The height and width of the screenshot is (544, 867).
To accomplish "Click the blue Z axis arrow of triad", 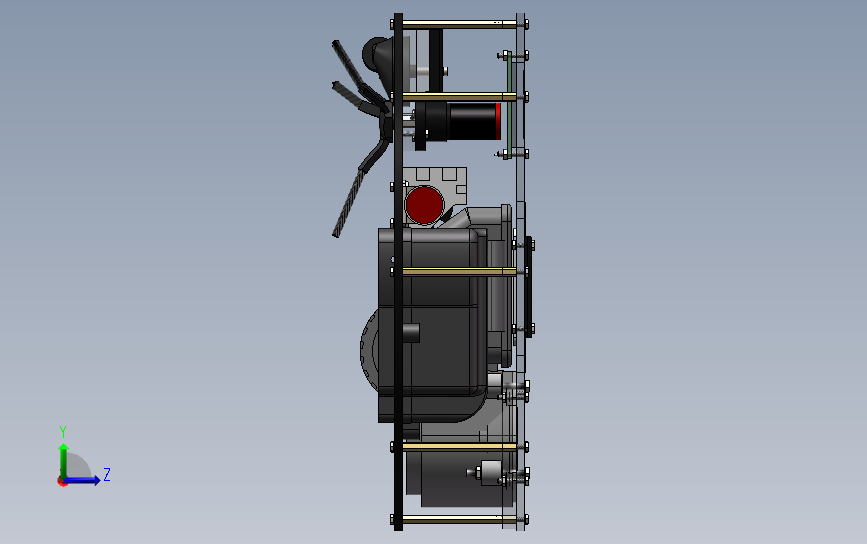I will pyautogui.click(x=82, y=480).
